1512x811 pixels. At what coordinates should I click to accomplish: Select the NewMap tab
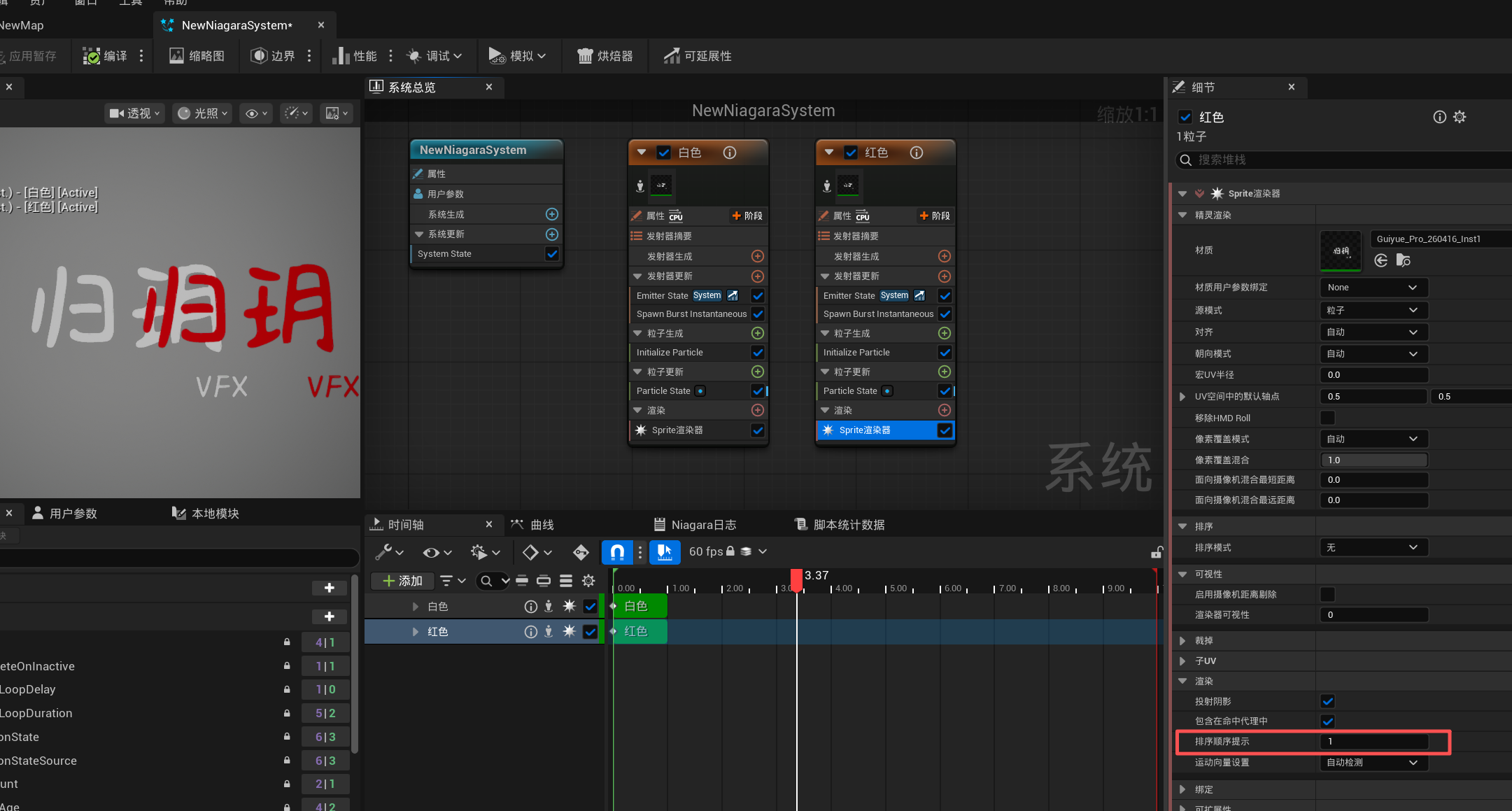[22, 25]
